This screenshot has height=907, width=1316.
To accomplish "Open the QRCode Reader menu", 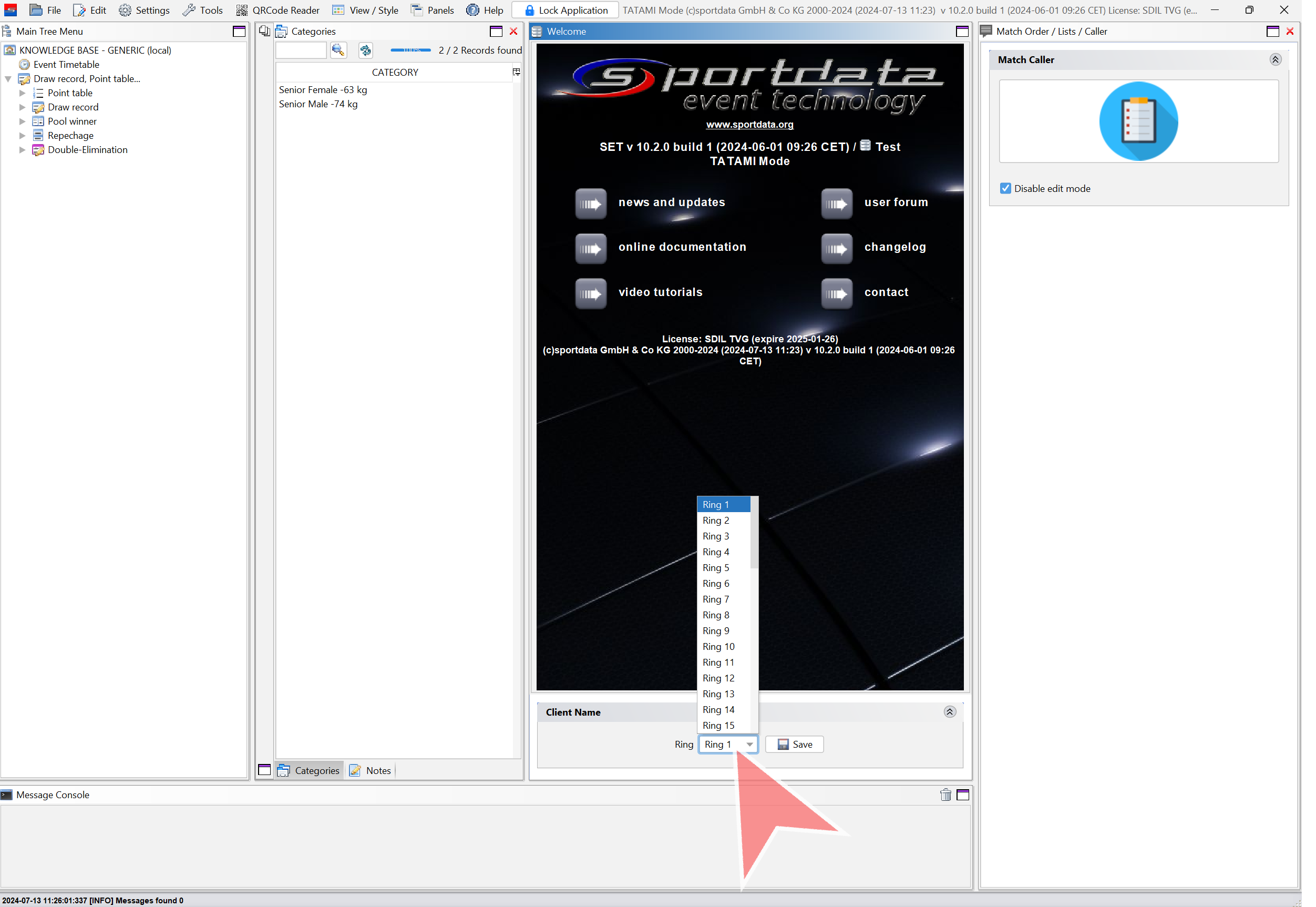I will (277, 10).
